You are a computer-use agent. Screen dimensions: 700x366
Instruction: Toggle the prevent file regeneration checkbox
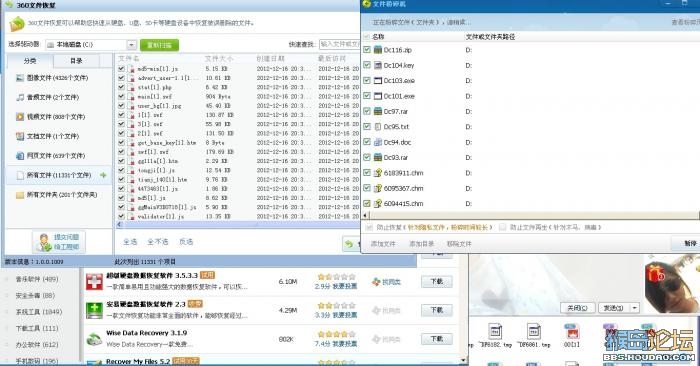[502, 227]
